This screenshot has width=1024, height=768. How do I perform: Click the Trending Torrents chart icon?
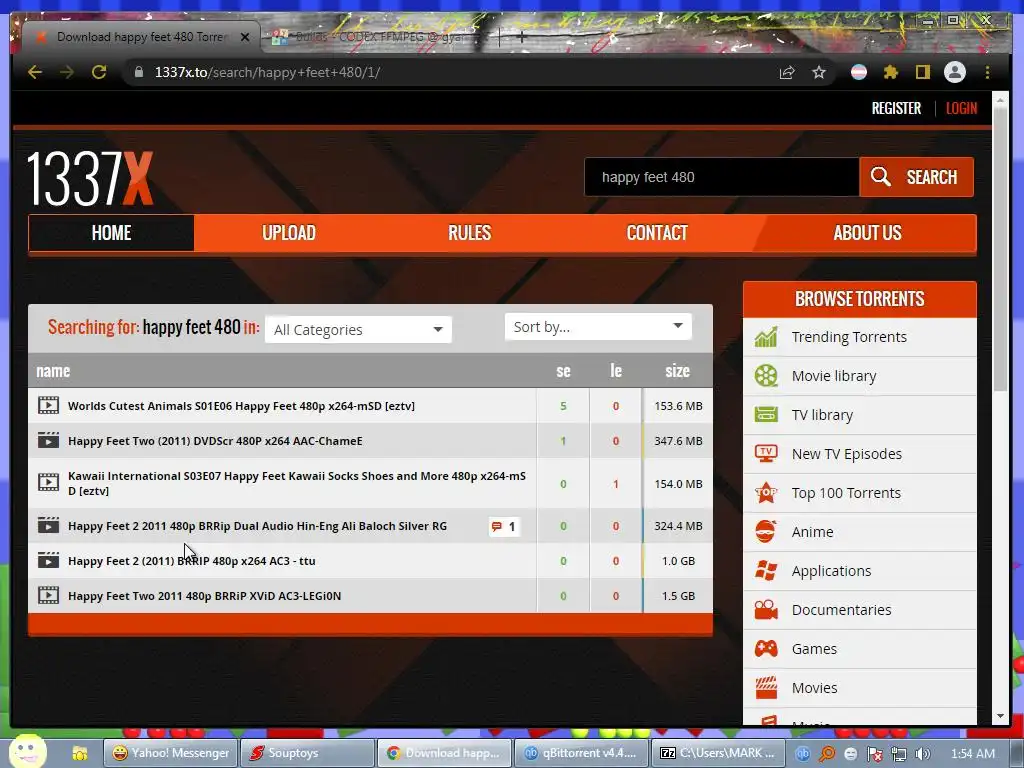click(x=766, y=337)
